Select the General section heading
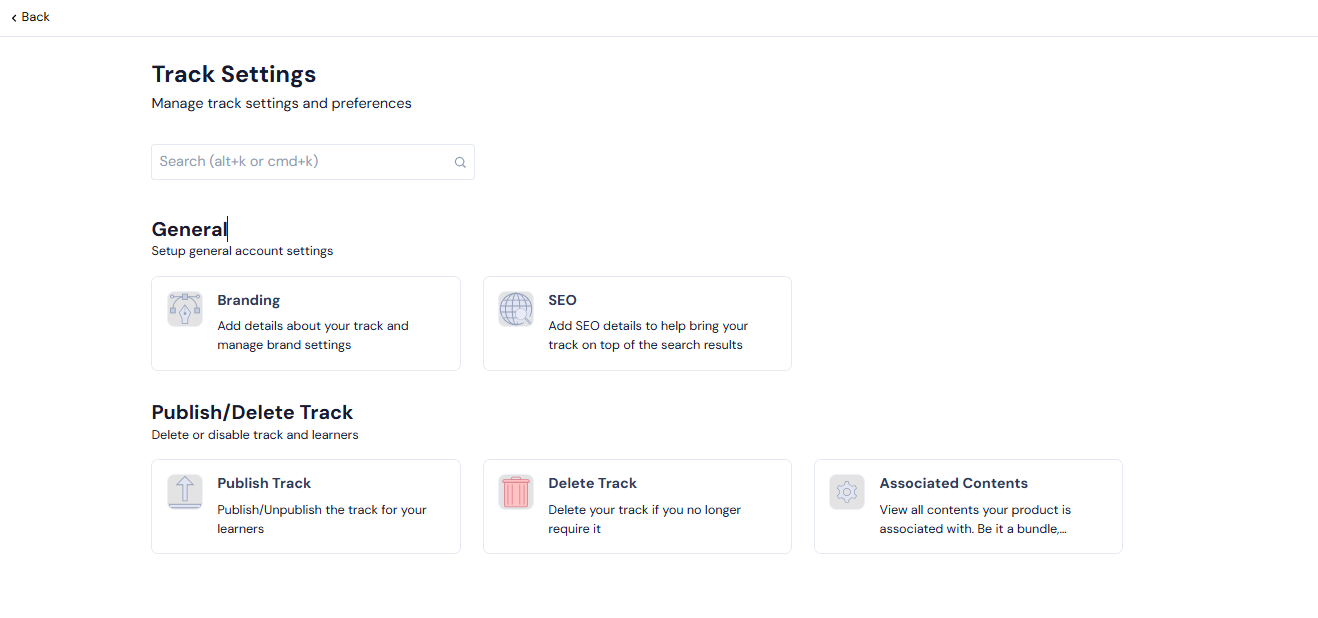Viewport: 1318px width, 618px height. (x=188, y=229)
